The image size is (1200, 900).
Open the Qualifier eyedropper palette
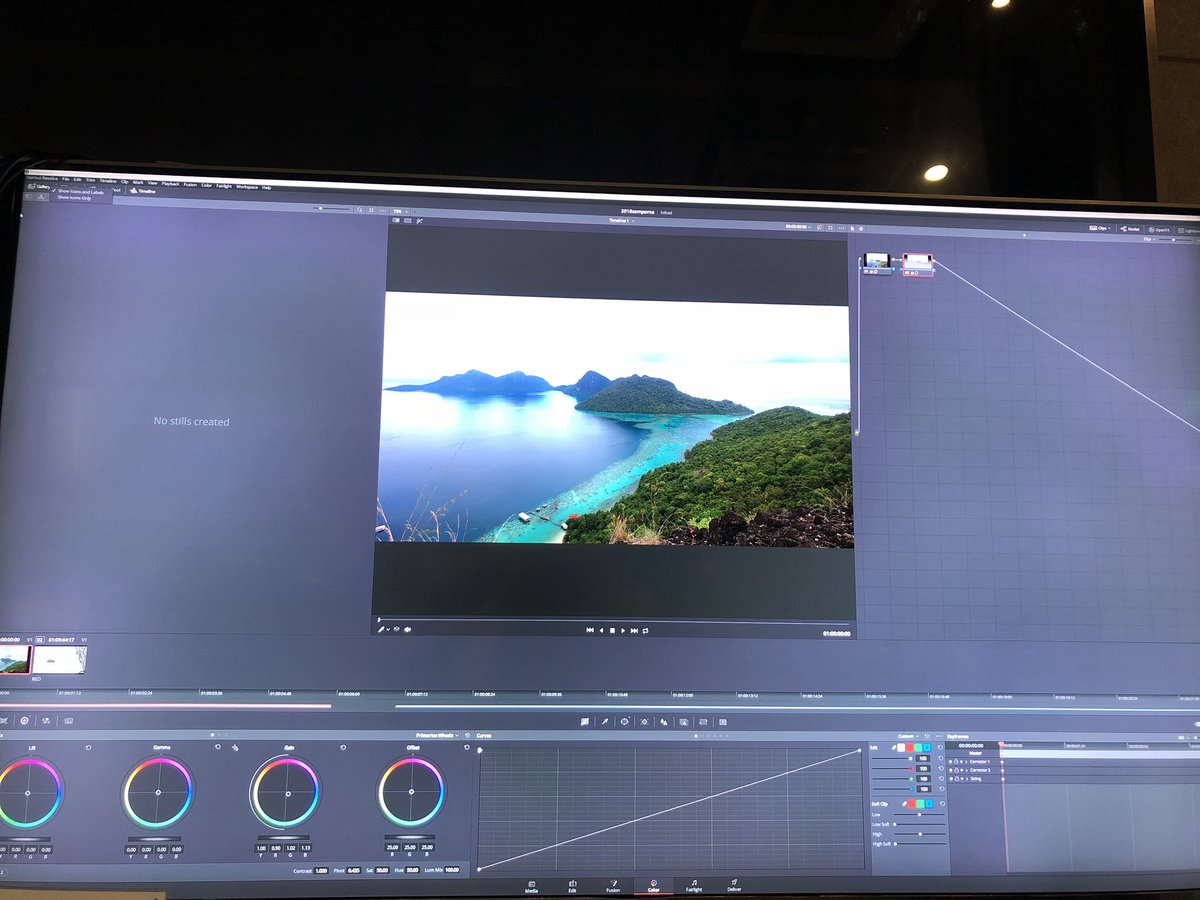tap(605, 722)
